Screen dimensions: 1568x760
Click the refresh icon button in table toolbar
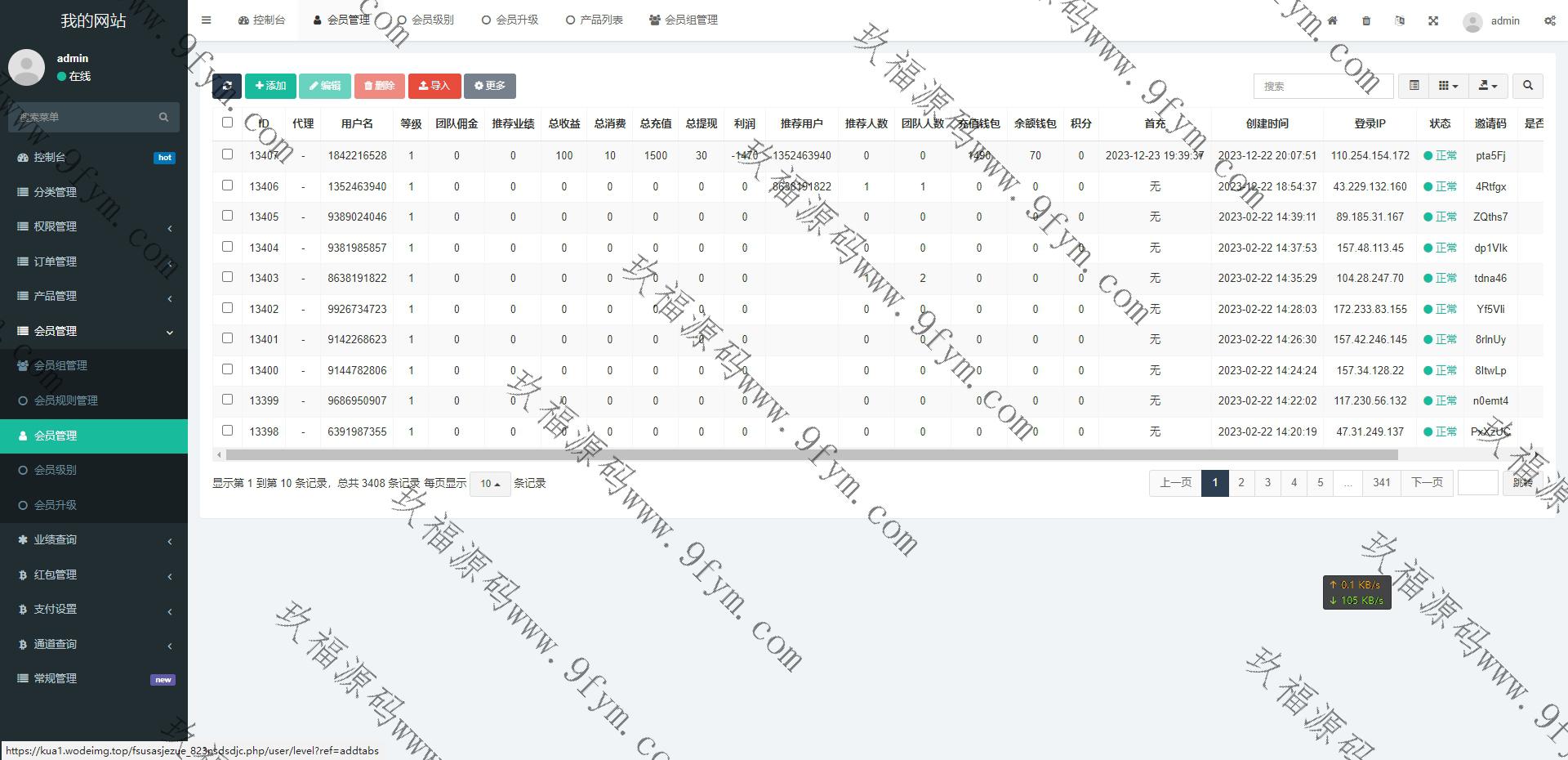point(227,86)
